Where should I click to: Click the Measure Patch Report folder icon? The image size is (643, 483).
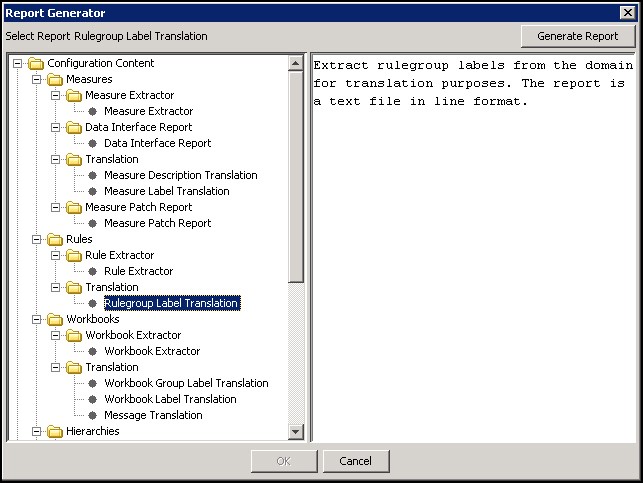[x=74, y=207]
